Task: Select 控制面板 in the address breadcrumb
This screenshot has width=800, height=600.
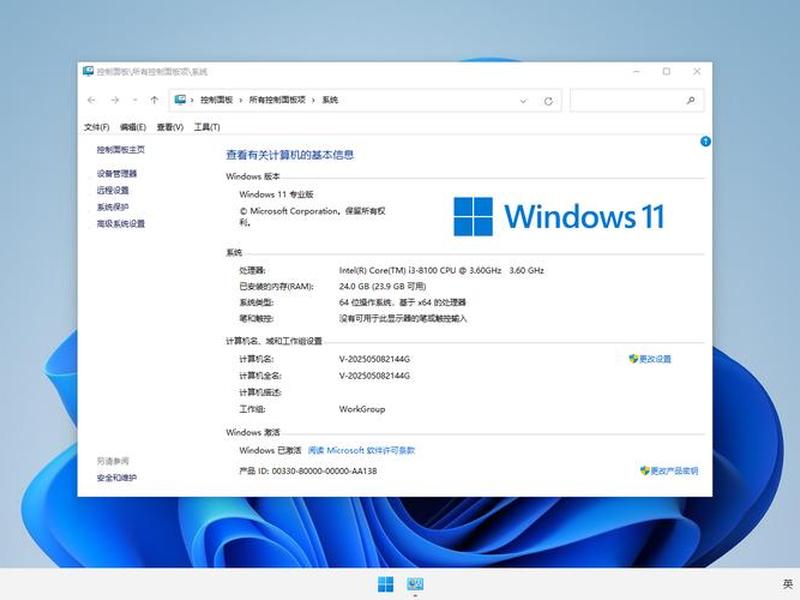Action: point(216,100)
